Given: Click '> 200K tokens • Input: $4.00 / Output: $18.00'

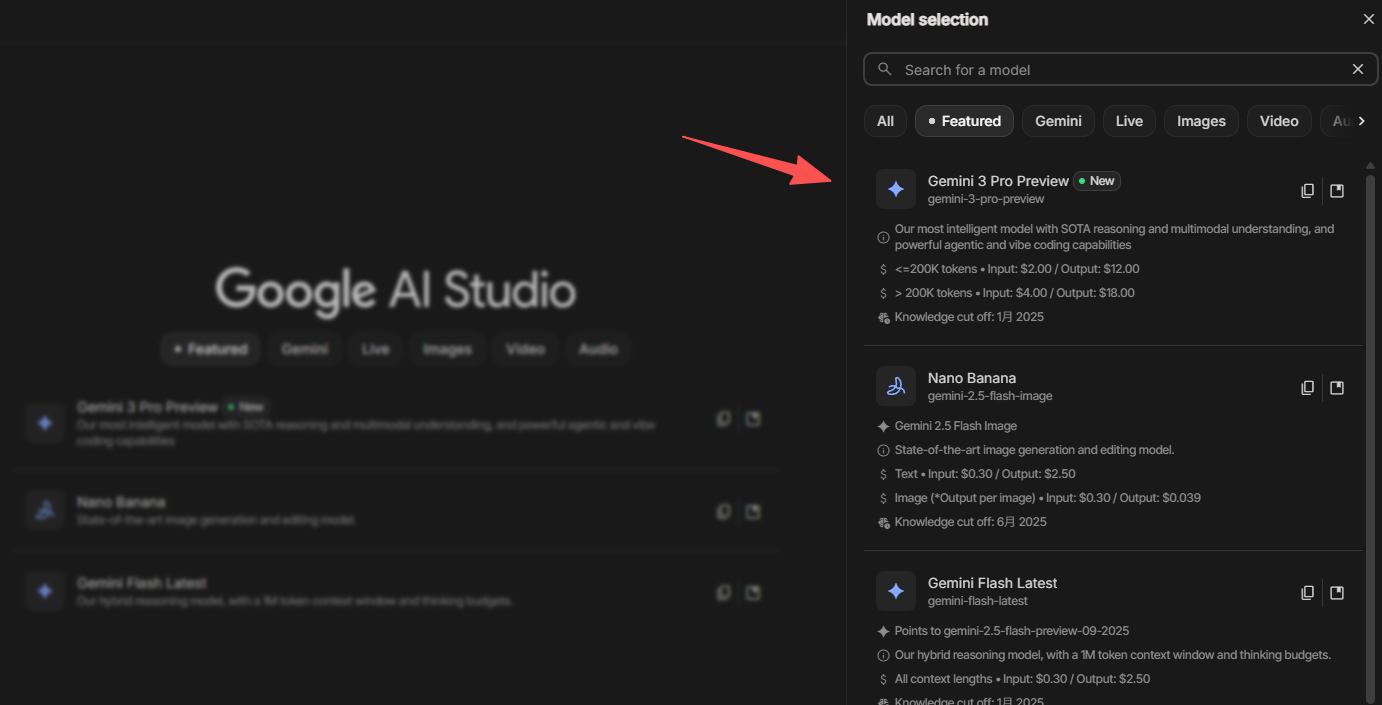Looking at the screenshot, I should (x=1015, y=293).
